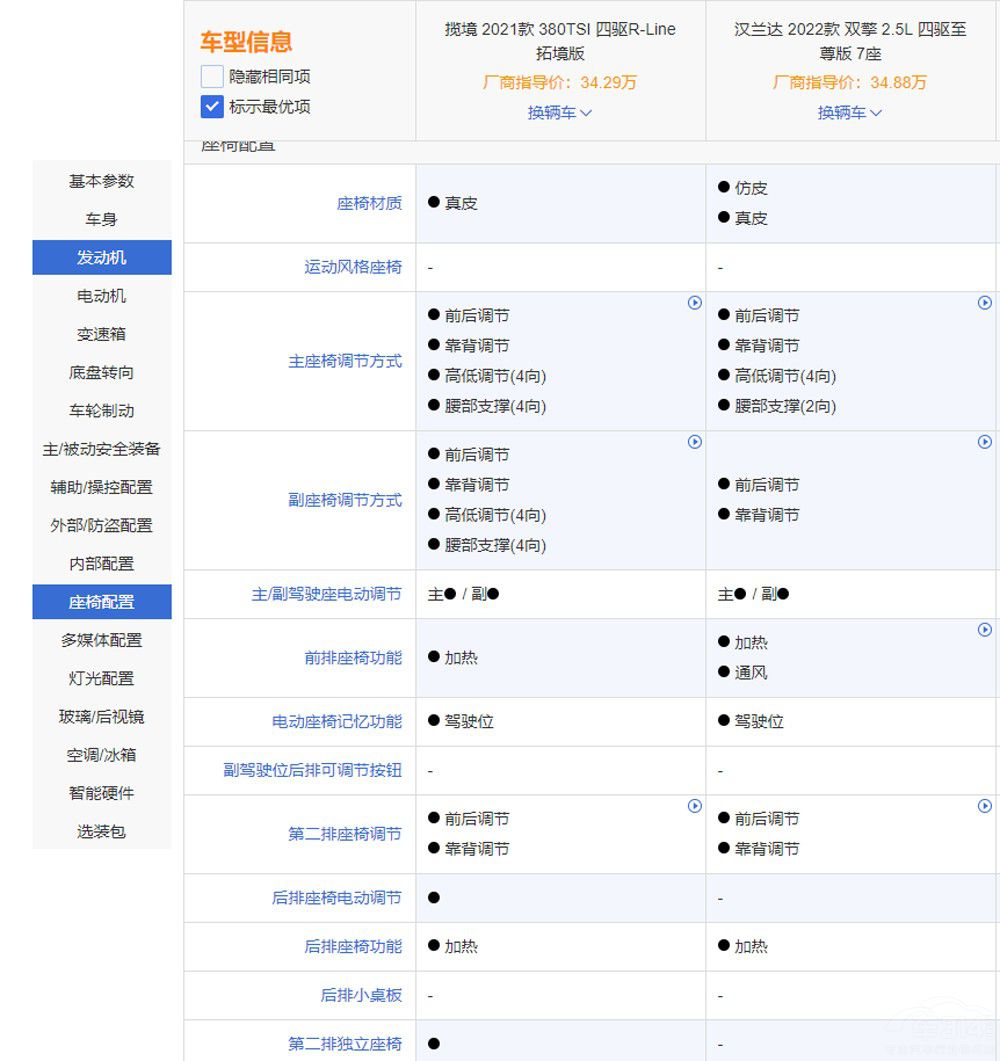Open 换辆车 dropdown under 揽境 2021款
Screen dimensions: 1000x1061
tap(560, 113)
